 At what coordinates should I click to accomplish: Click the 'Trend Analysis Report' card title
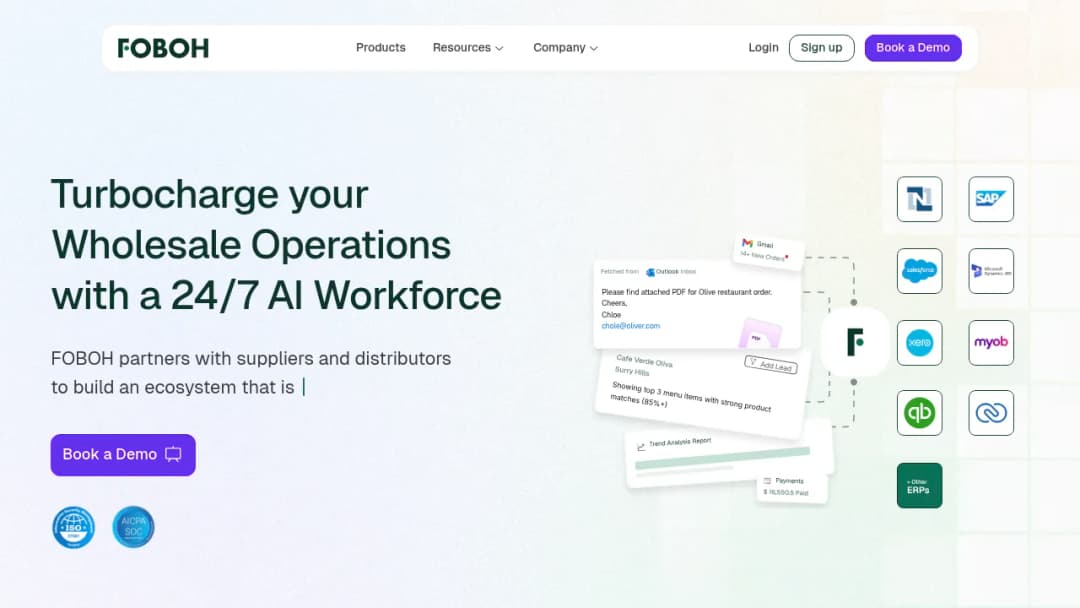click(681, 442)
